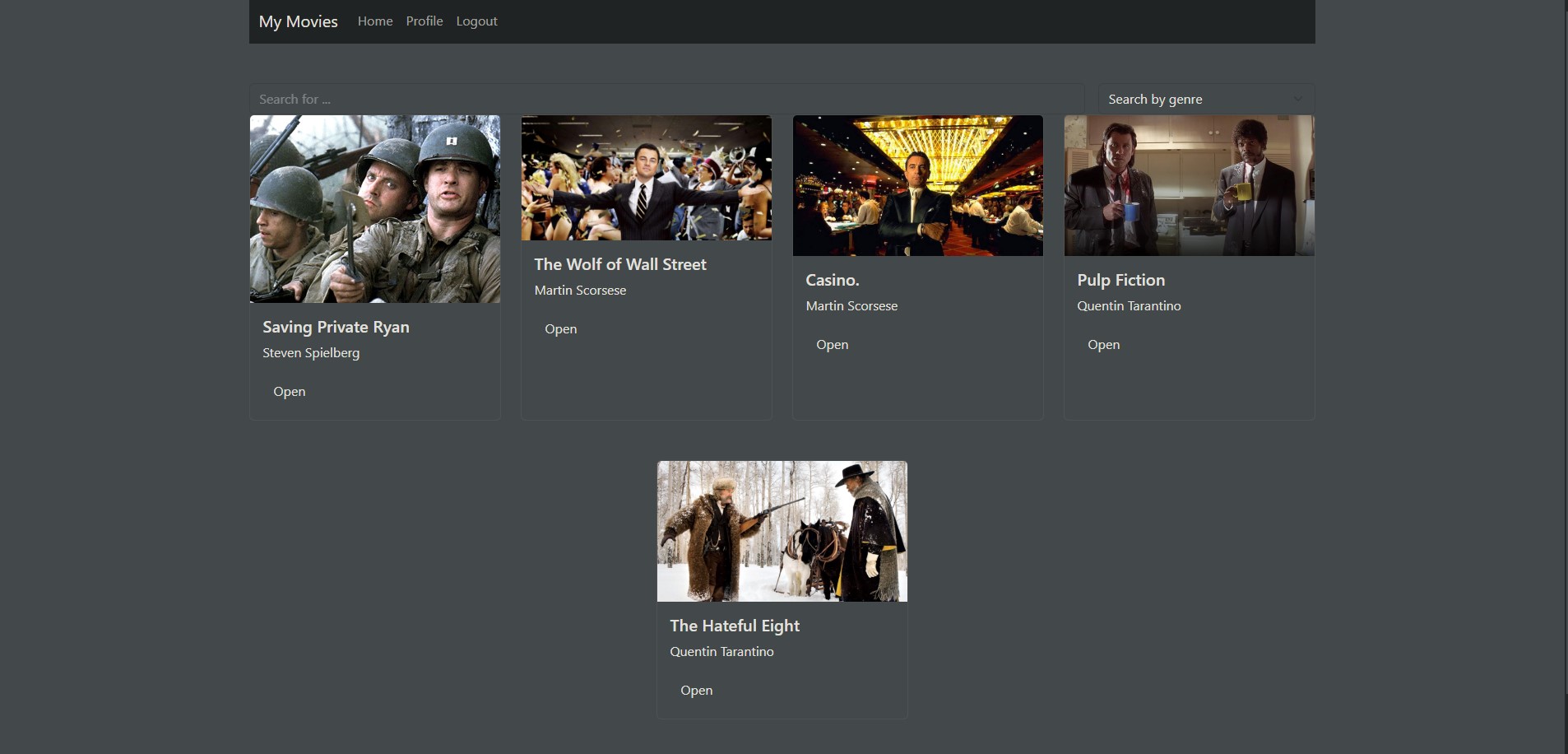Click the My Movies brand logo
This screenshot has height=754, width=1568.
click(x=298, y=21)
